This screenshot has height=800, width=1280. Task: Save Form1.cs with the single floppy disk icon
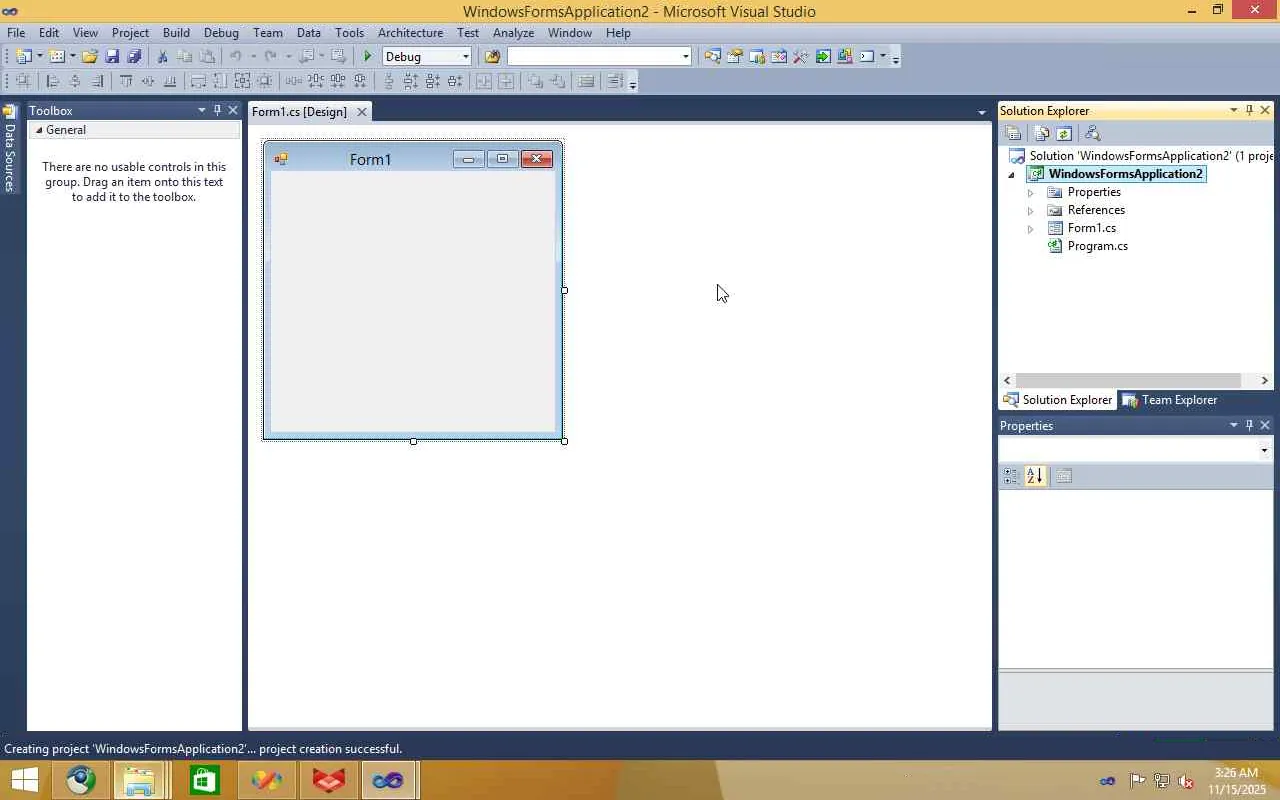(x=112, y=57)
